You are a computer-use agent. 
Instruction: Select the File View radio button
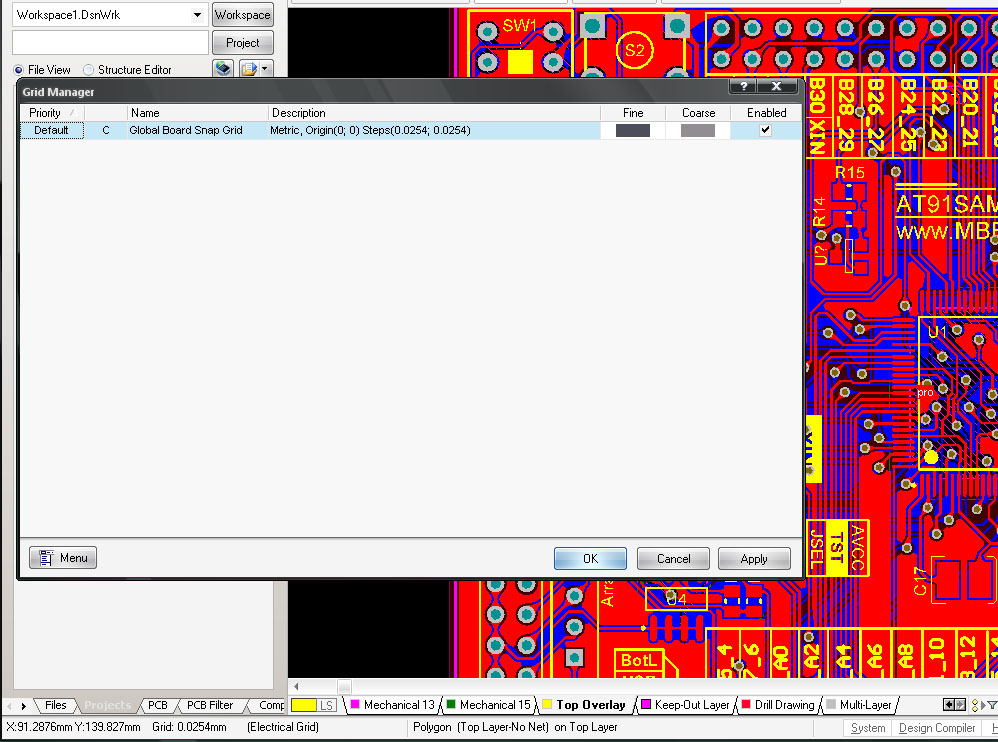[19, 70]
